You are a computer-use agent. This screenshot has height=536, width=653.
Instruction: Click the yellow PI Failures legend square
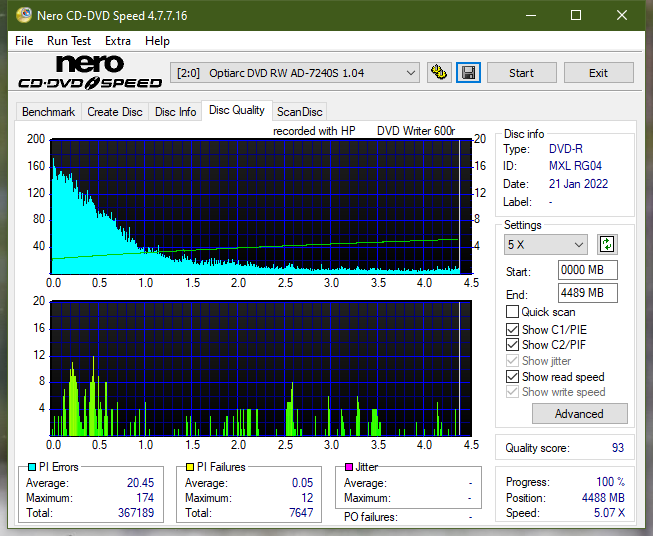coord(190,467)
